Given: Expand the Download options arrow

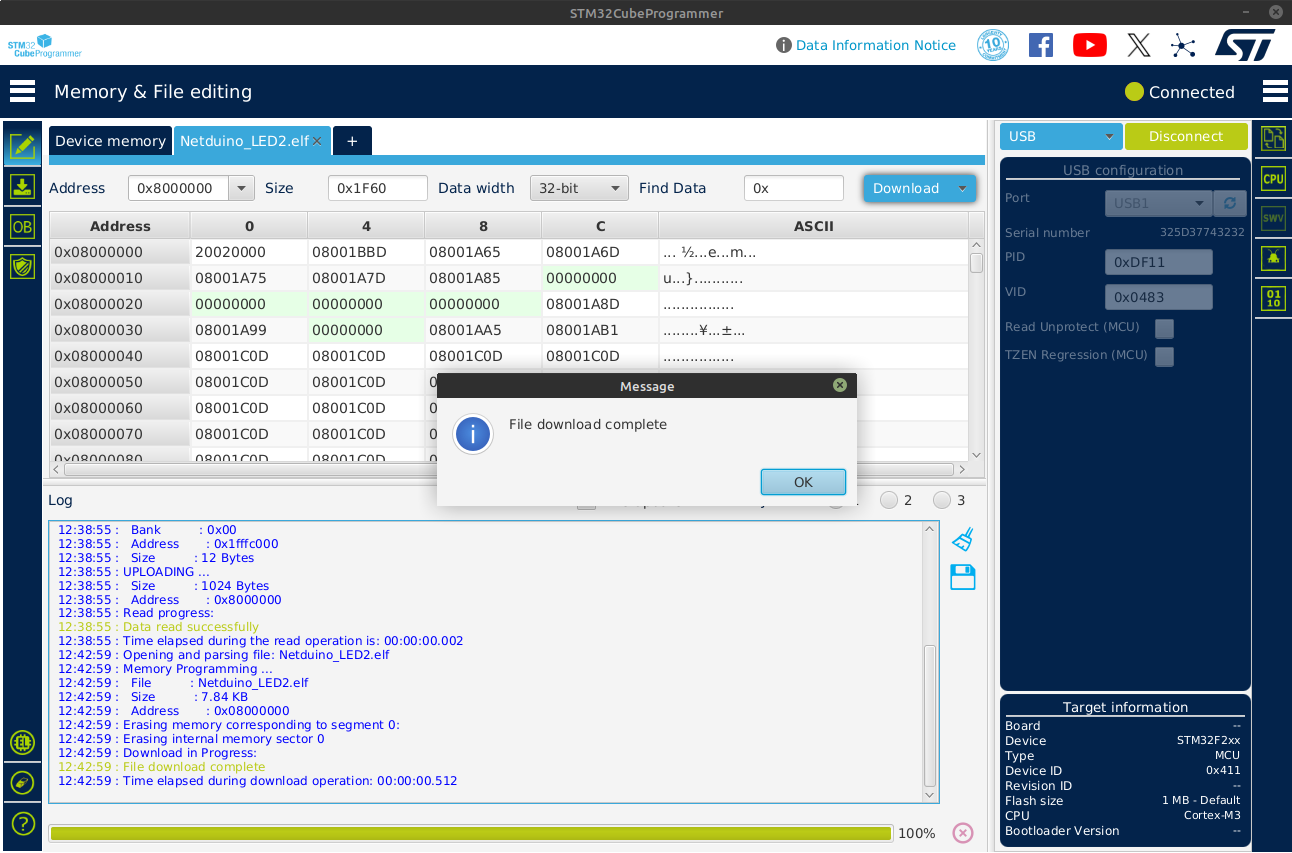Looking at the screenshot, I should pyautogui.click(x=963, y=187).
